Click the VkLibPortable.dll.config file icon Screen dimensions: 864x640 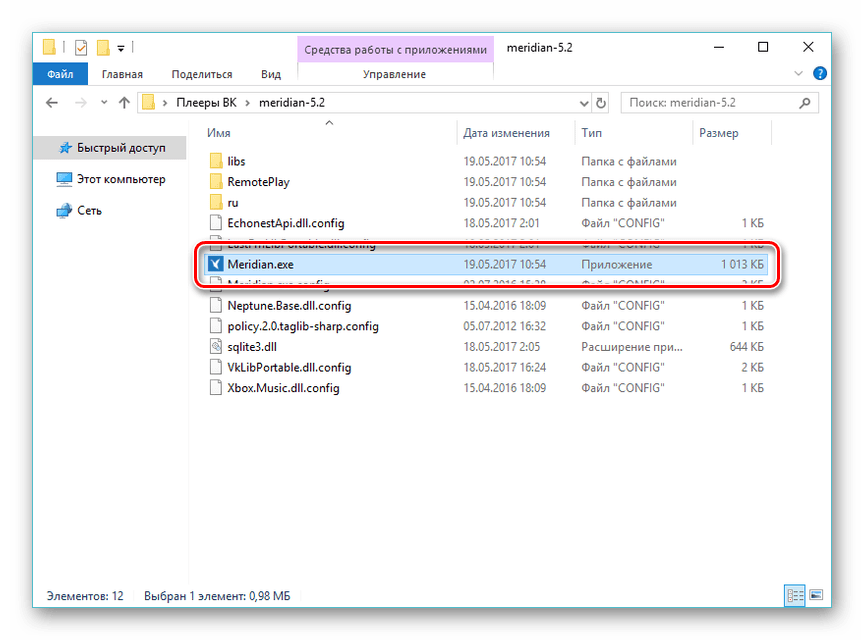pyautogui.click(x=216, y=367)
